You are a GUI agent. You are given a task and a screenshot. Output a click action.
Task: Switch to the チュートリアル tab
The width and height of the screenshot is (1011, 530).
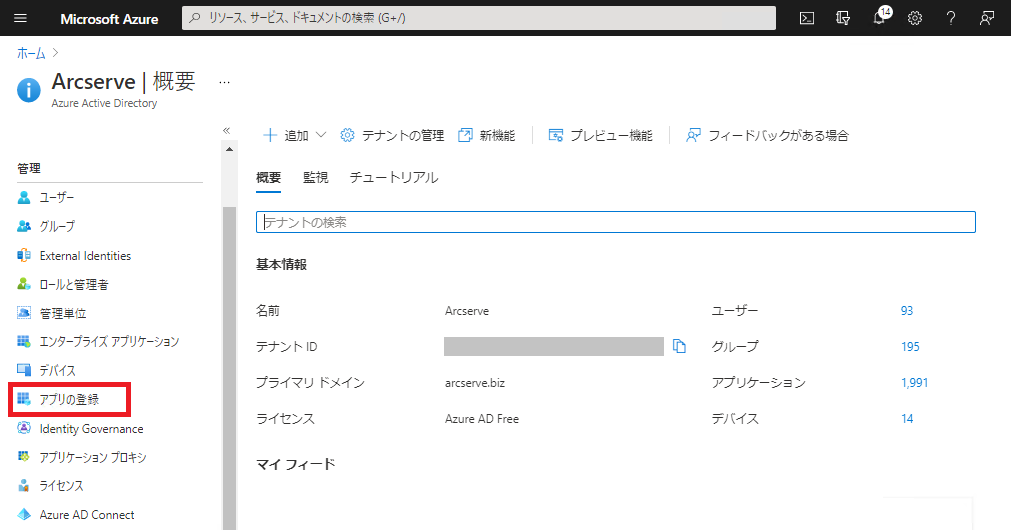[393, 177]
